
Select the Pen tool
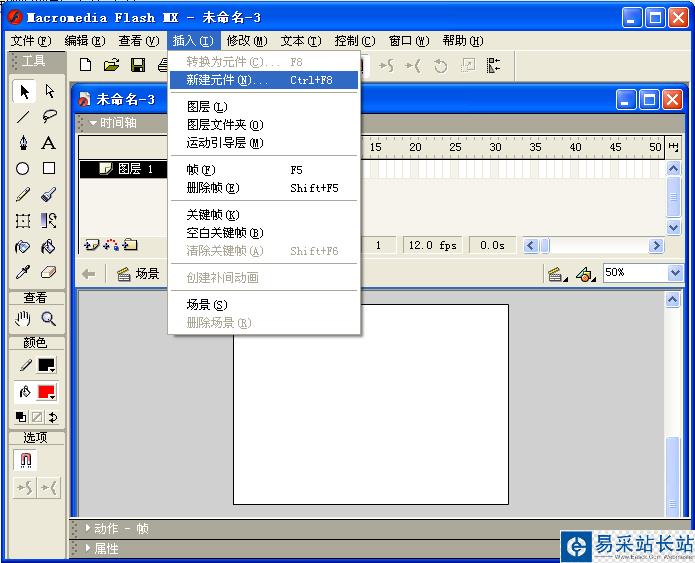click(x=23, y=143)
